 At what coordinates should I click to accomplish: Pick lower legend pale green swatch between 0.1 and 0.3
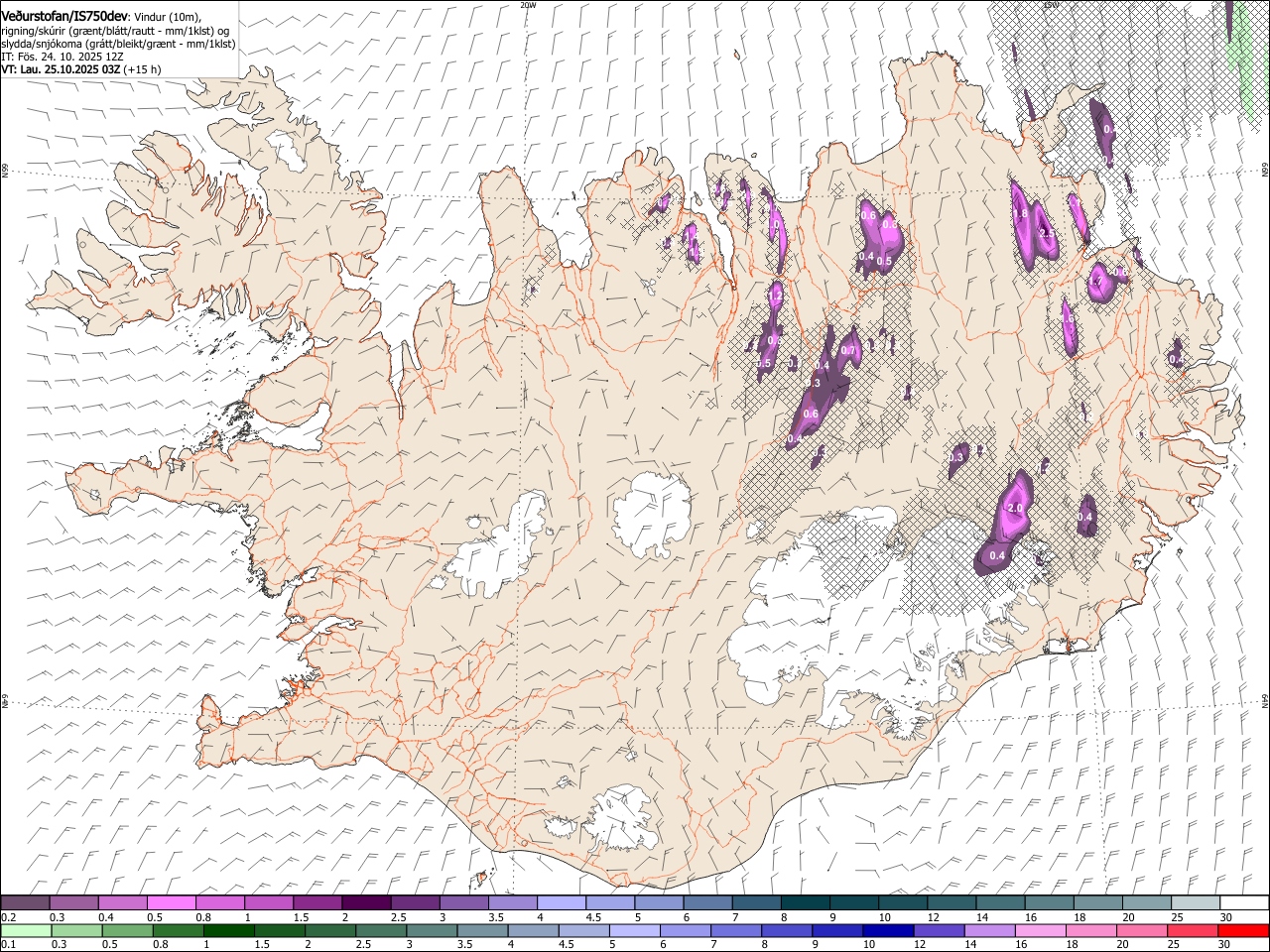tap(26, 930)
